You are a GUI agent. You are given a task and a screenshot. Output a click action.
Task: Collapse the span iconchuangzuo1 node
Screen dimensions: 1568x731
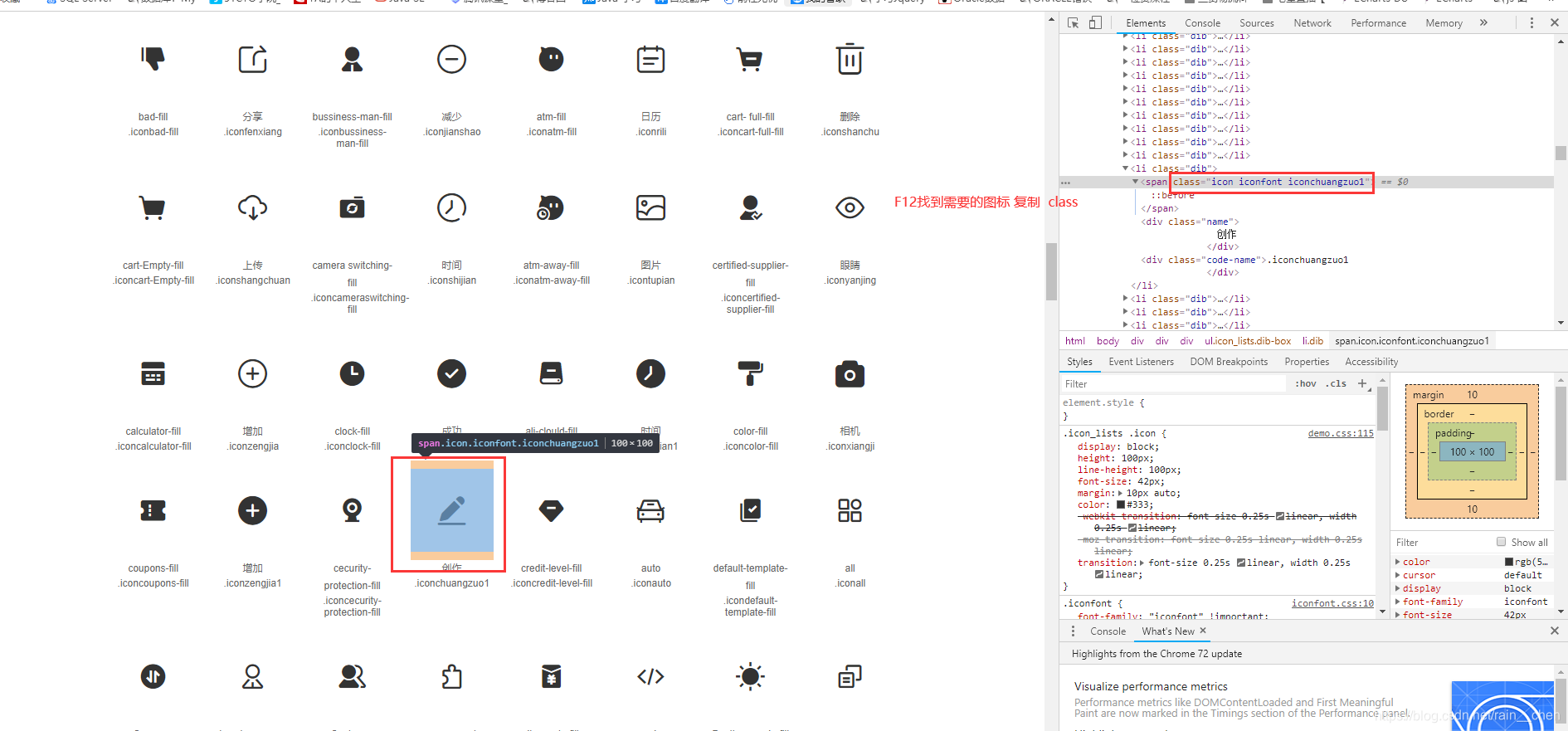1135,182
